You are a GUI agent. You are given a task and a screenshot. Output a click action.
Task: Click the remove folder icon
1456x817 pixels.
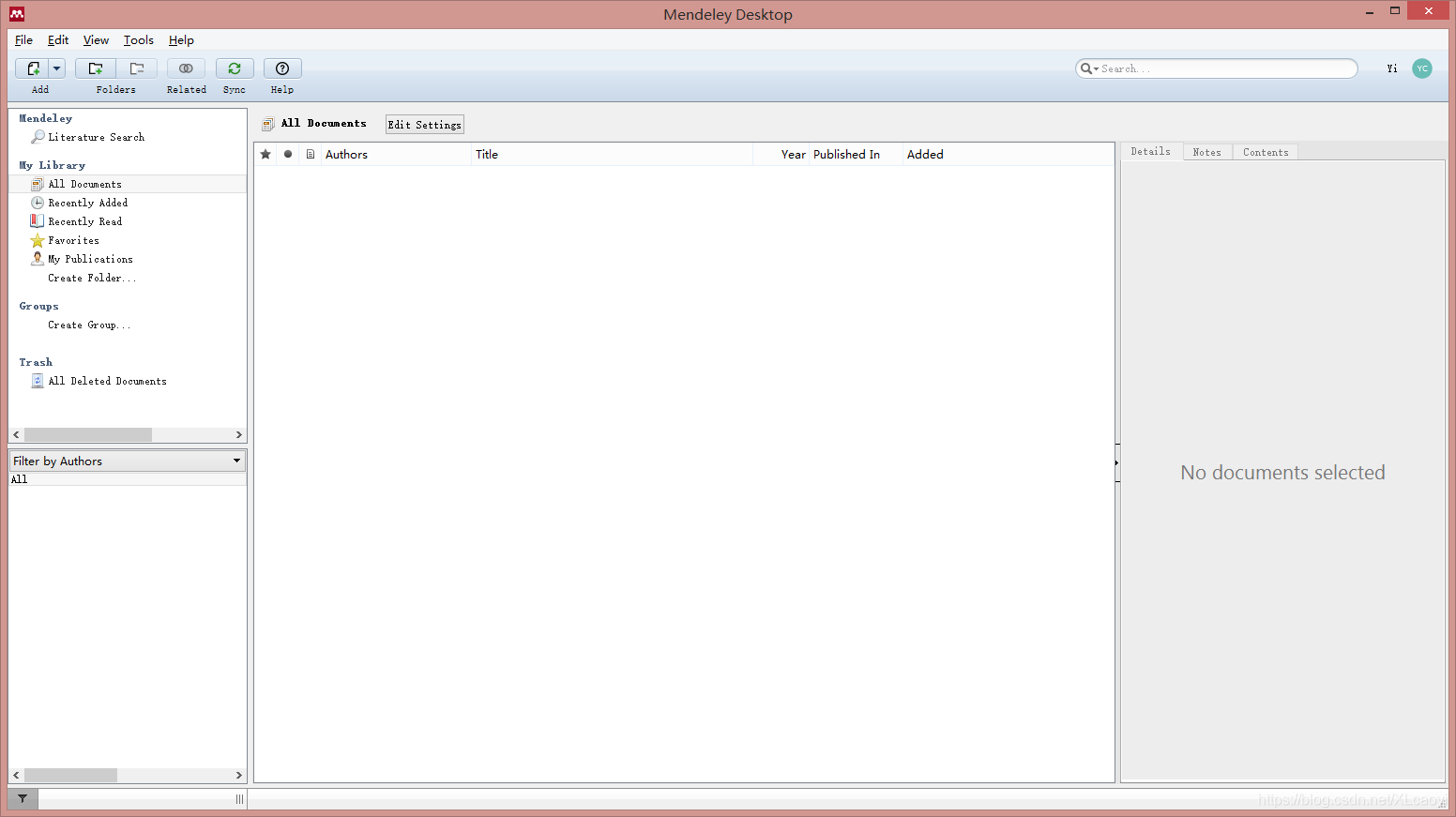point(137,68)
